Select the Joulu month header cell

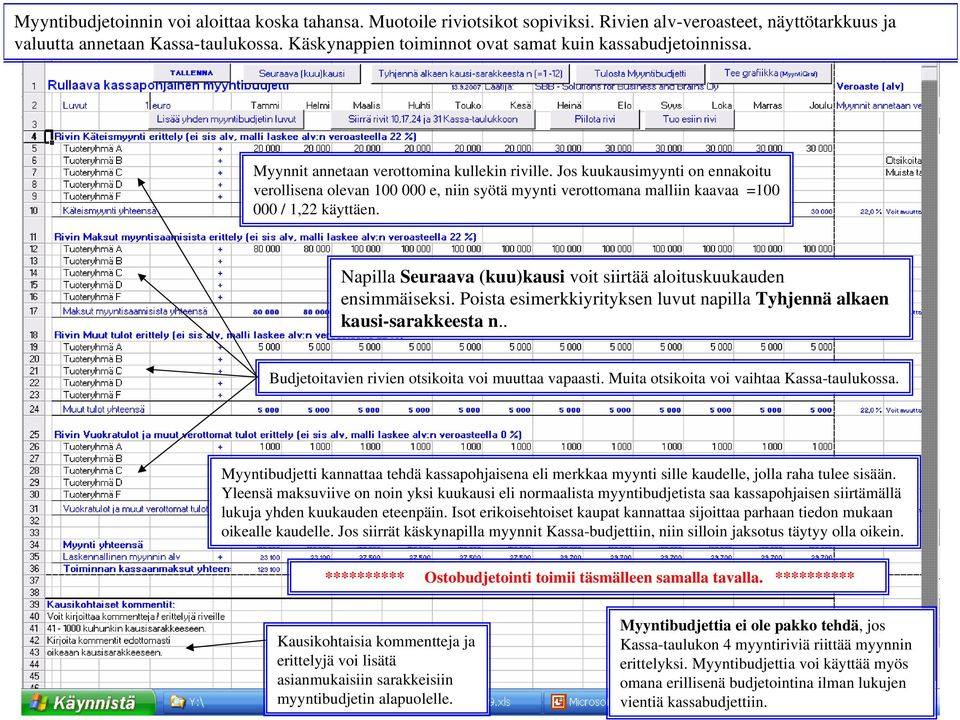[820, 105]
